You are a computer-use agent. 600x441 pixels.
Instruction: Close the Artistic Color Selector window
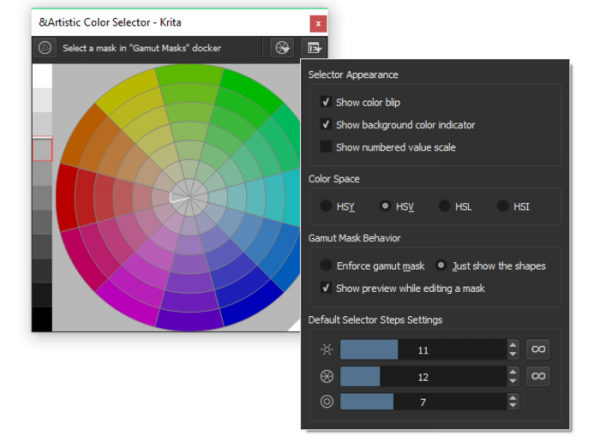tap(318, 22)
